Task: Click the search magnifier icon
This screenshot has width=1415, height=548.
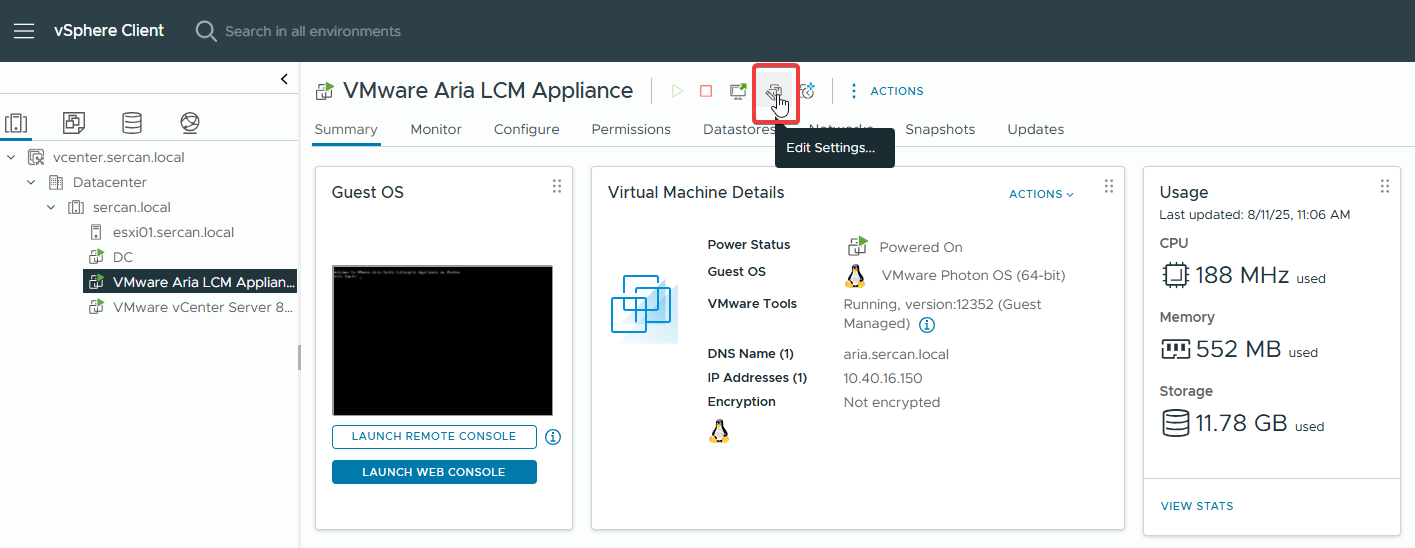Action: click(x=206, y=31)
